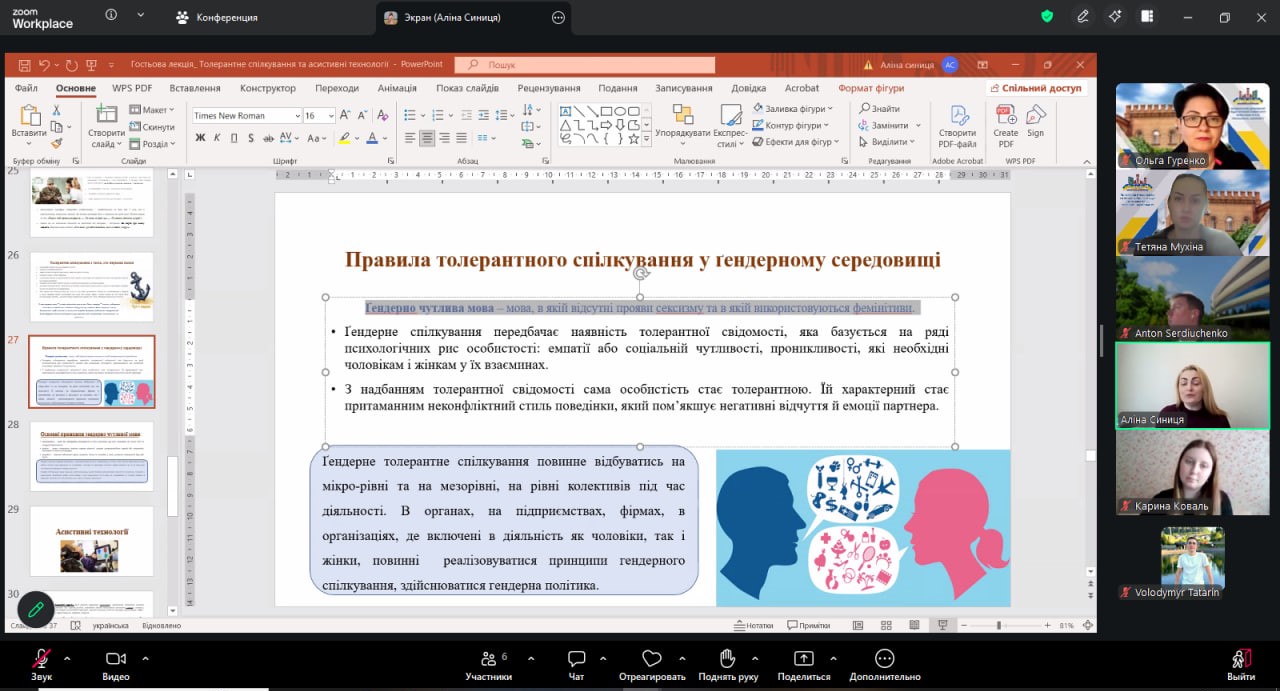Expand the audio options arrow
Screen dimensions: 1280x691
(67, 659)
